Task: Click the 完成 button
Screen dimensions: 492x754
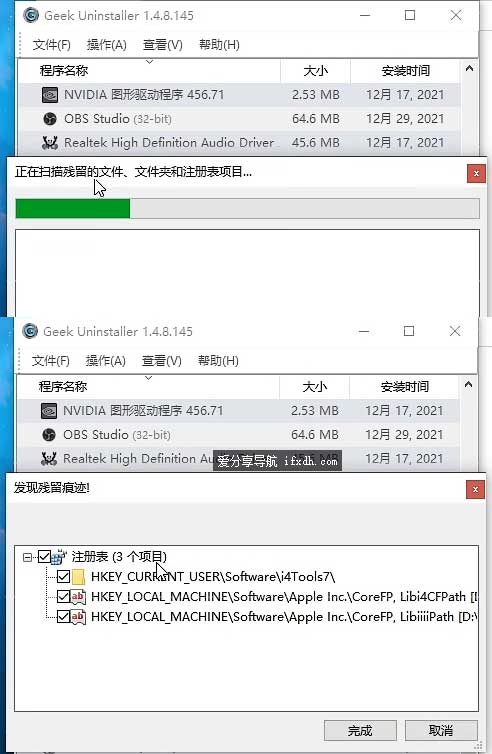Action: (x=360, y=731)
